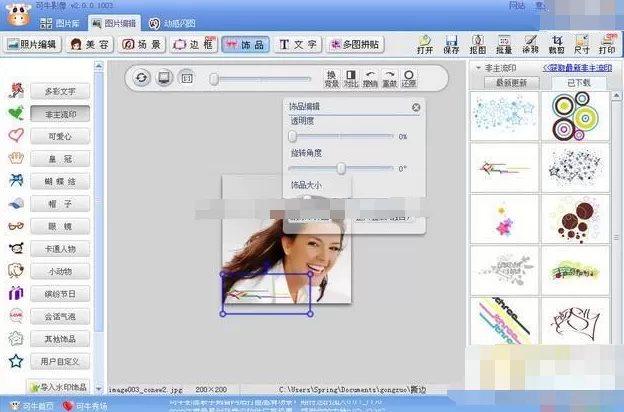Open the 多图拼贴 section

tap(355, 44)
